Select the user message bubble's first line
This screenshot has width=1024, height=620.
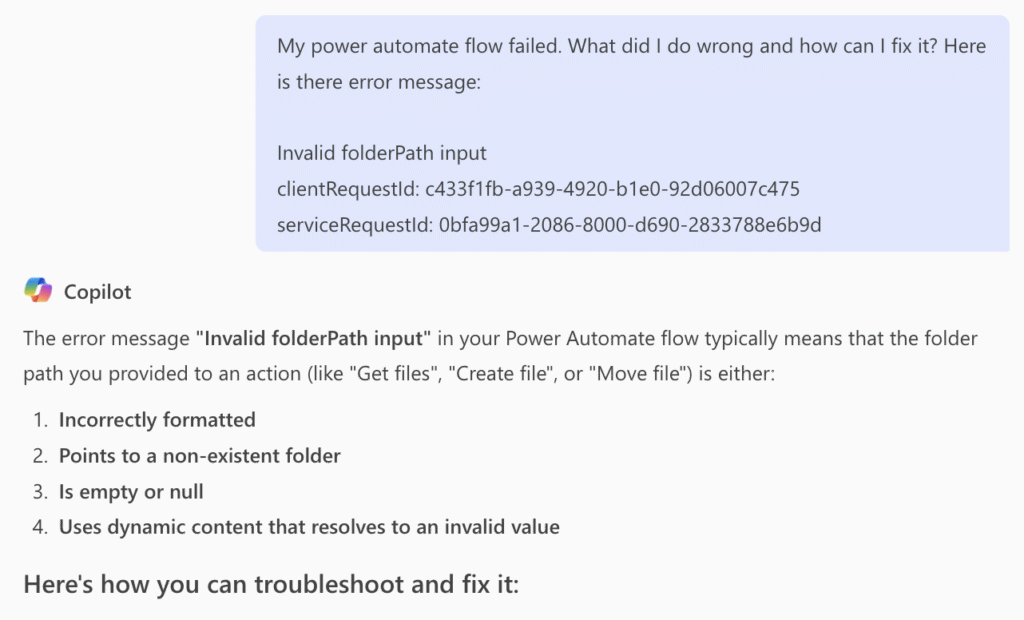coord(632,46)
